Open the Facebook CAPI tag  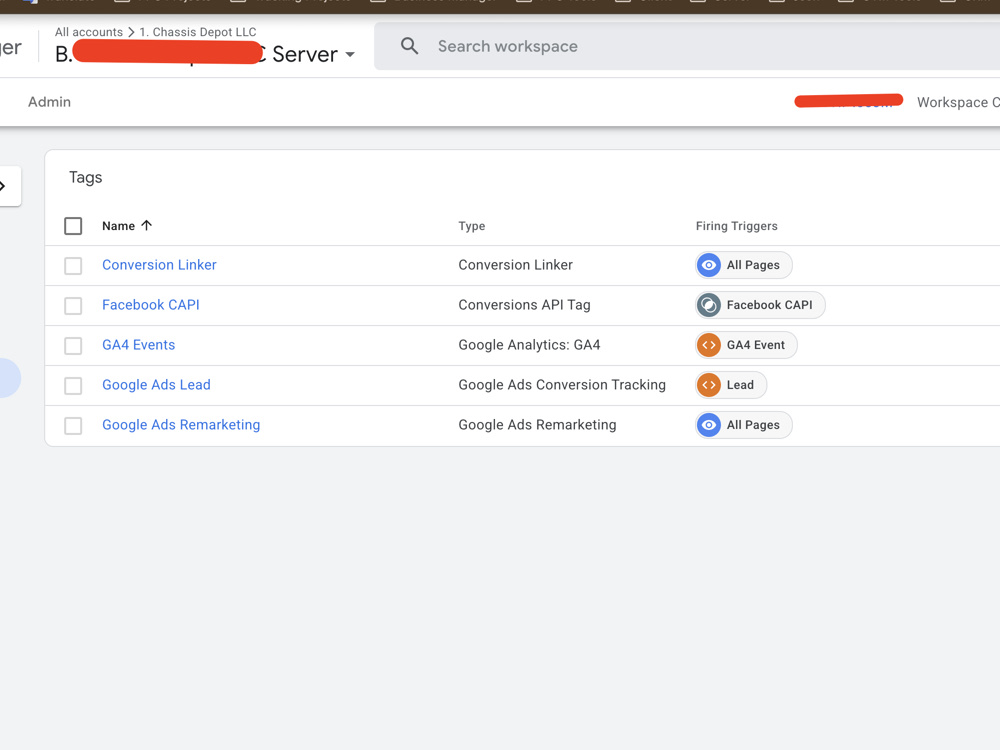(x=151, y=305)
